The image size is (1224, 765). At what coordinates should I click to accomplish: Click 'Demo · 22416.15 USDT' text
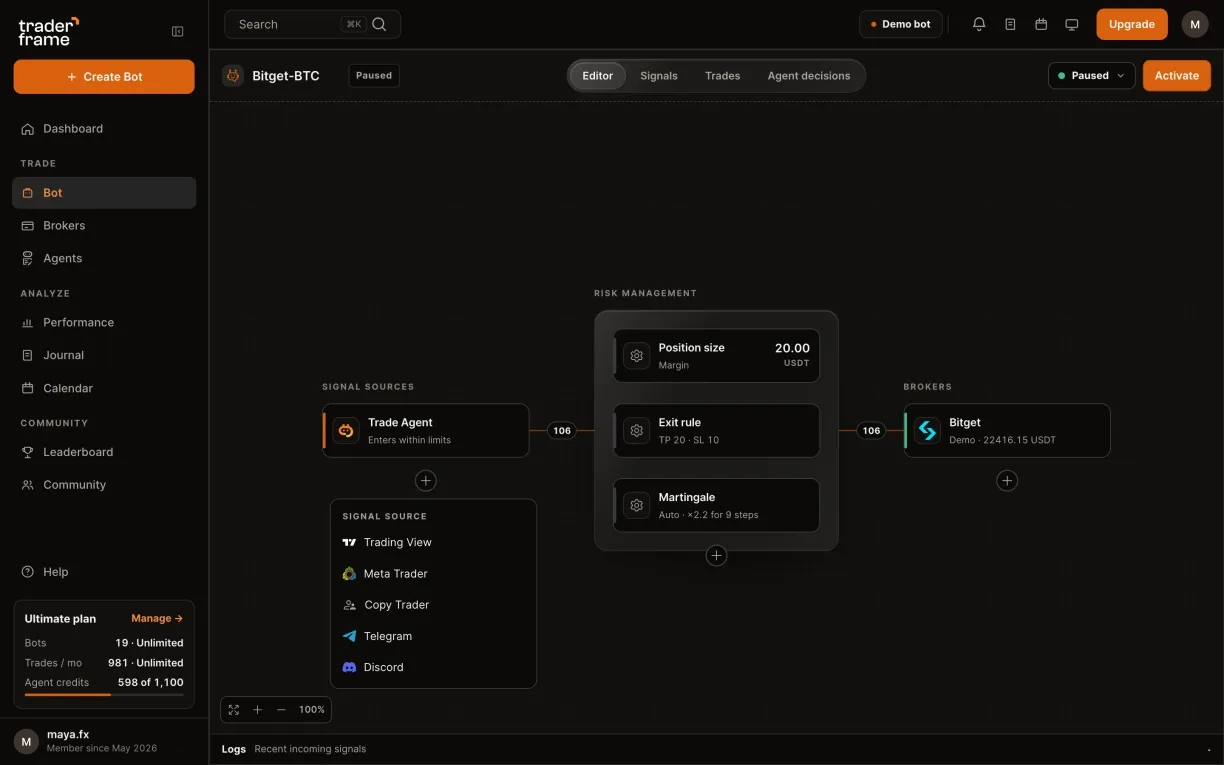(1002, 440)
